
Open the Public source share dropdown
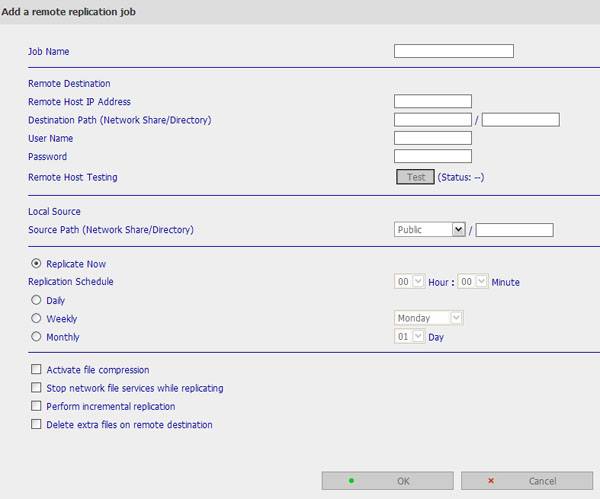click(429, 230)
